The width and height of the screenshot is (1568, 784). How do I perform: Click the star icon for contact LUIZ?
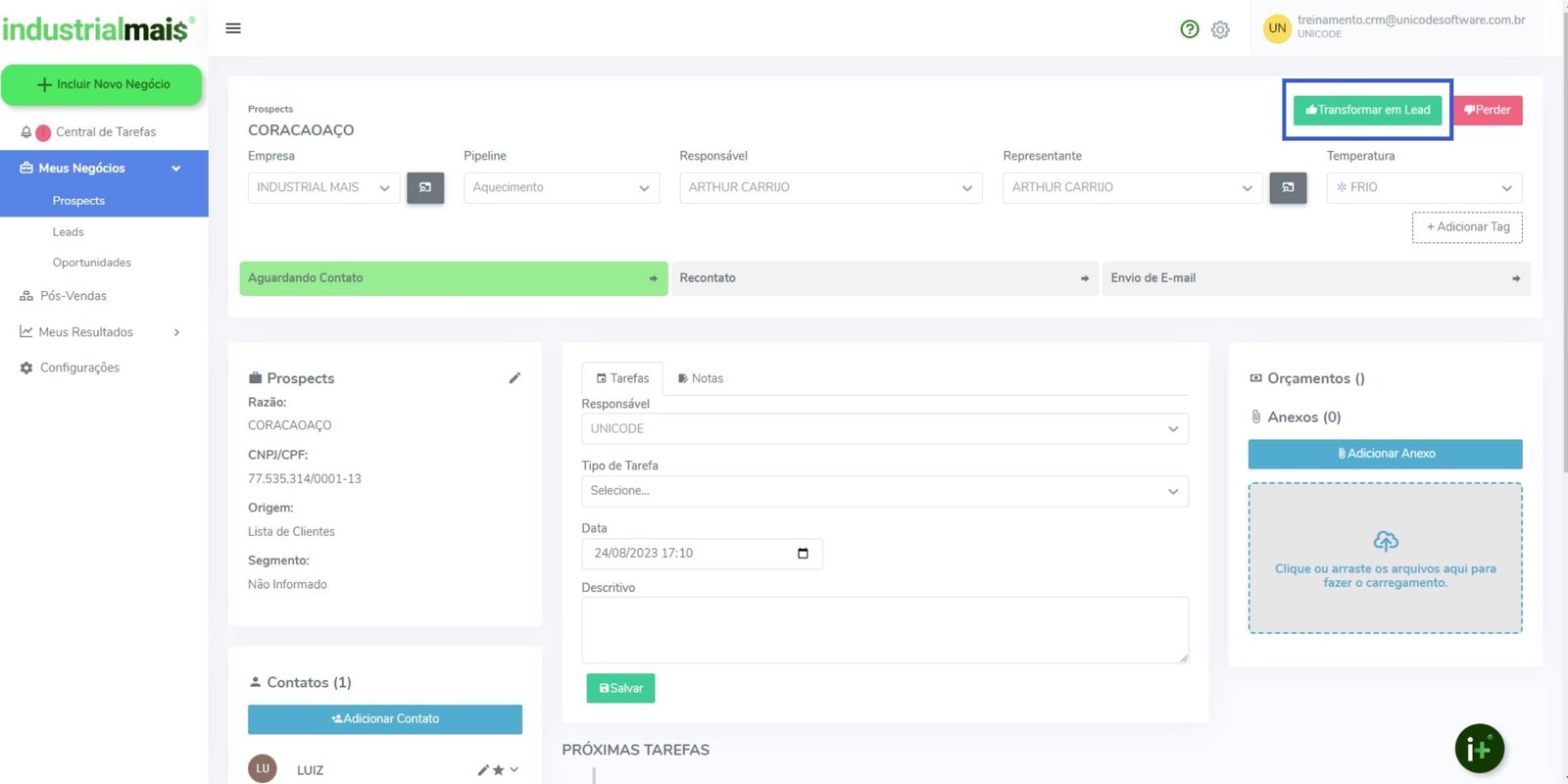pos(498,770)
